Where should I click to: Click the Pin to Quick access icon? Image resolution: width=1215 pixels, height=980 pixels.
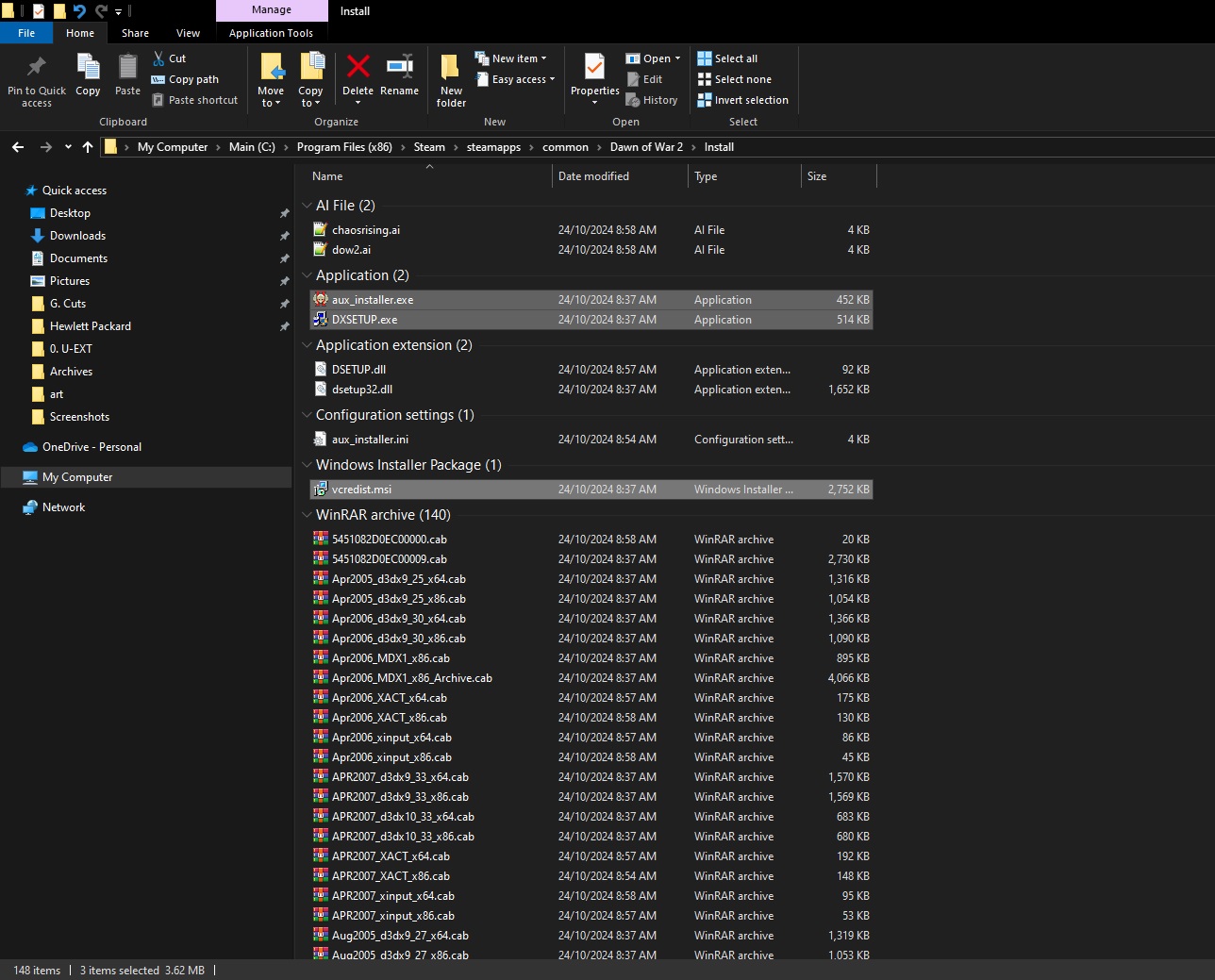click(37, 67)
